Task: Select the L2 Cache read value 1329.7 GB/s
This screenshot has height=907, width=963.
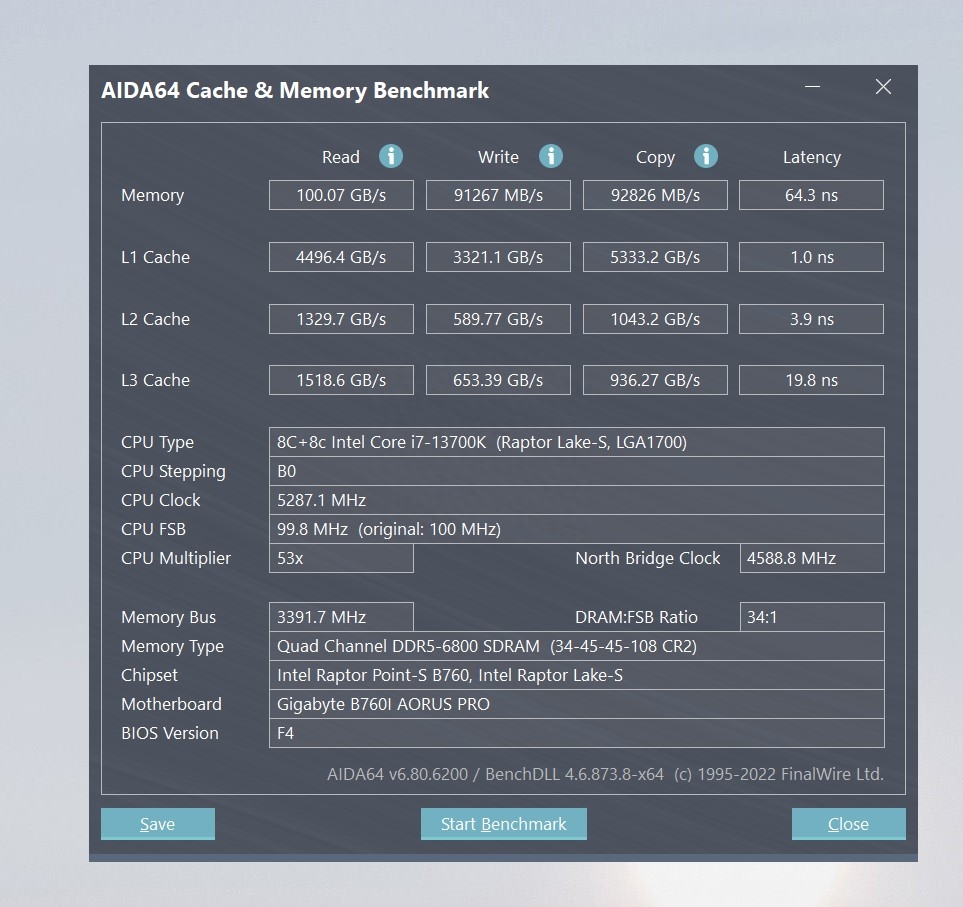Action: pos(341,319)
